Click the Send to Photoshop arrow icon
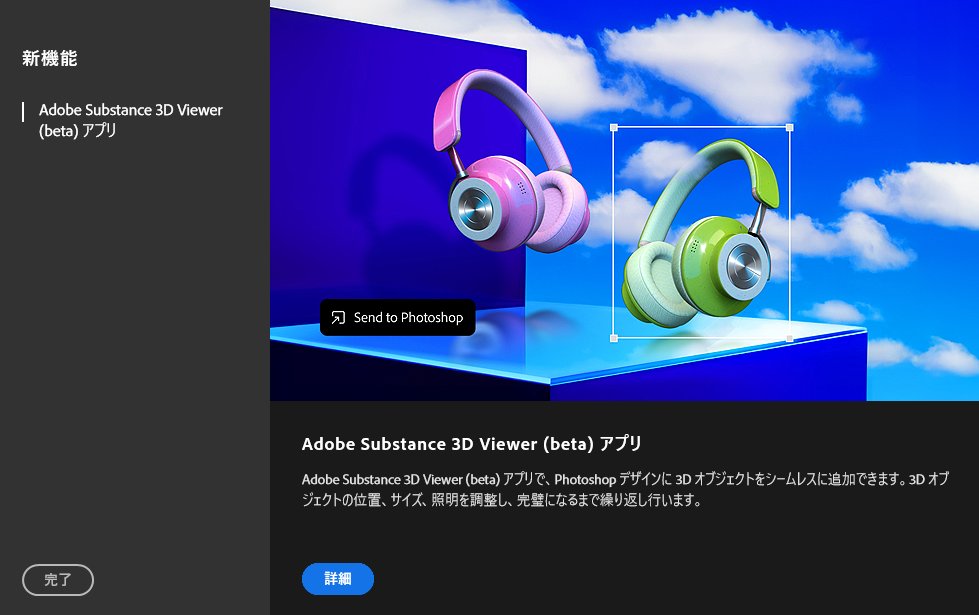This screenshot has height=615, width=979. [x=338, y=317]
